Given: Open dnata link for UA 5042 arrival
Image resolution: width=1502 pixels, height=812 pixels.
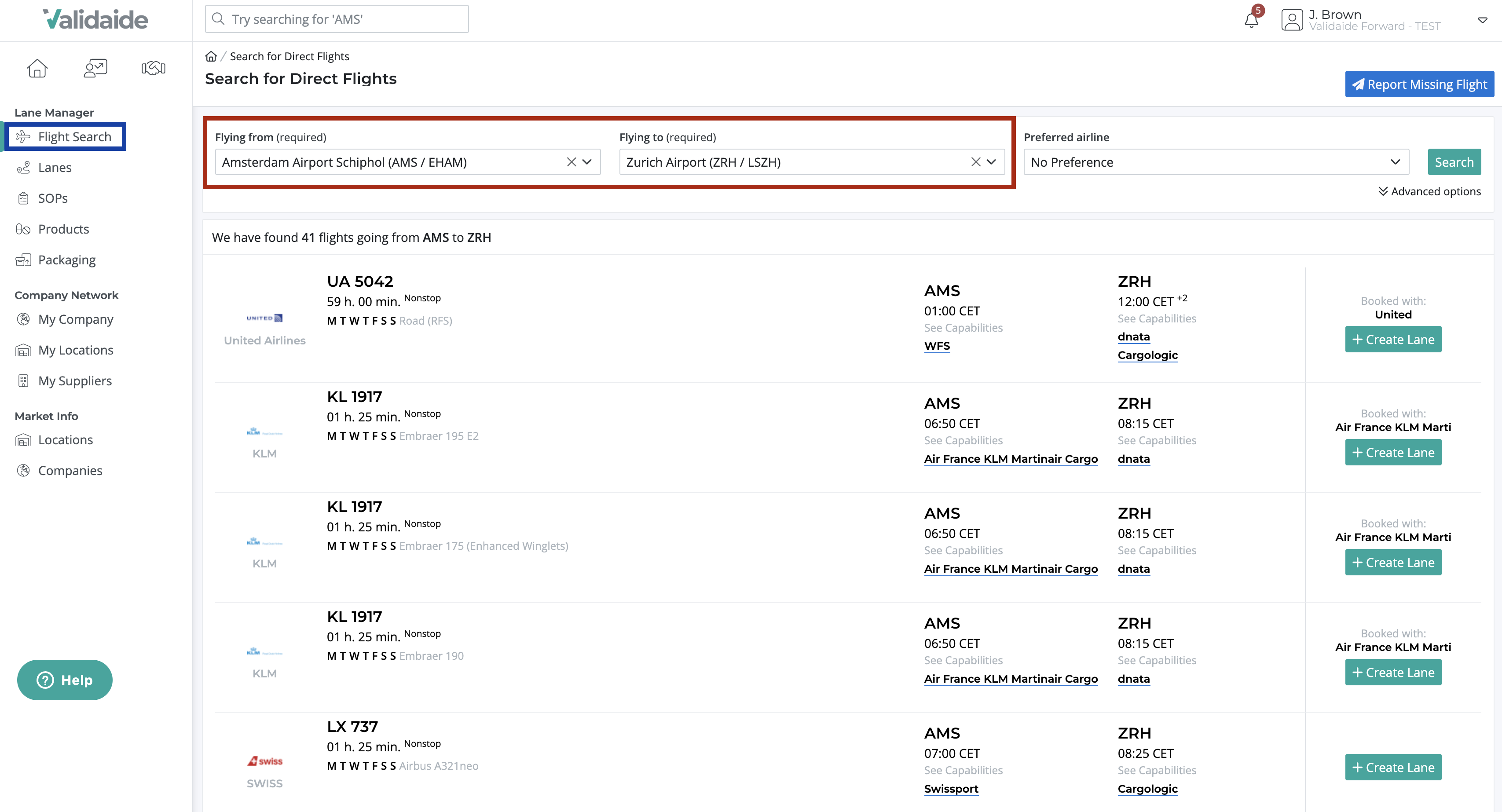Looking at the screenshot, I should [1133, 337].
